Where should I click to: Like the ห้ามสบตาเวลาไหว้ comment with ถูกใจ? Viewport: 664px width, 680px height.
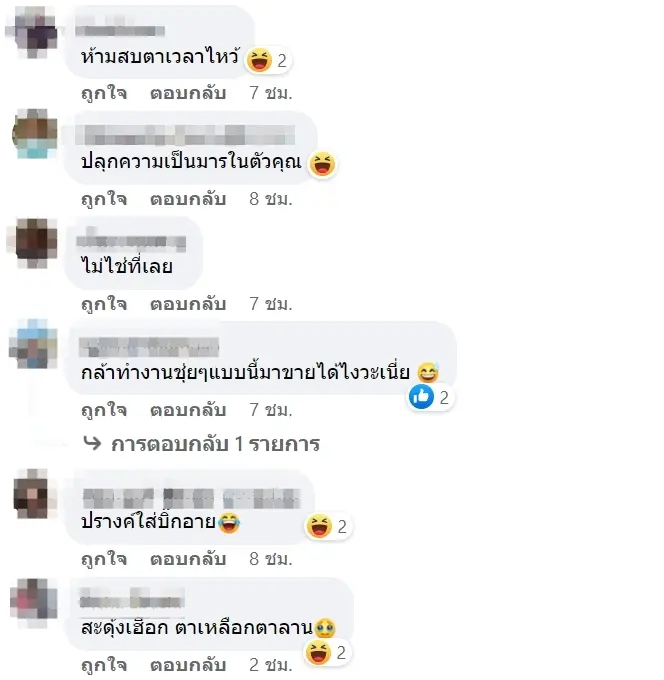coord(104,93)
